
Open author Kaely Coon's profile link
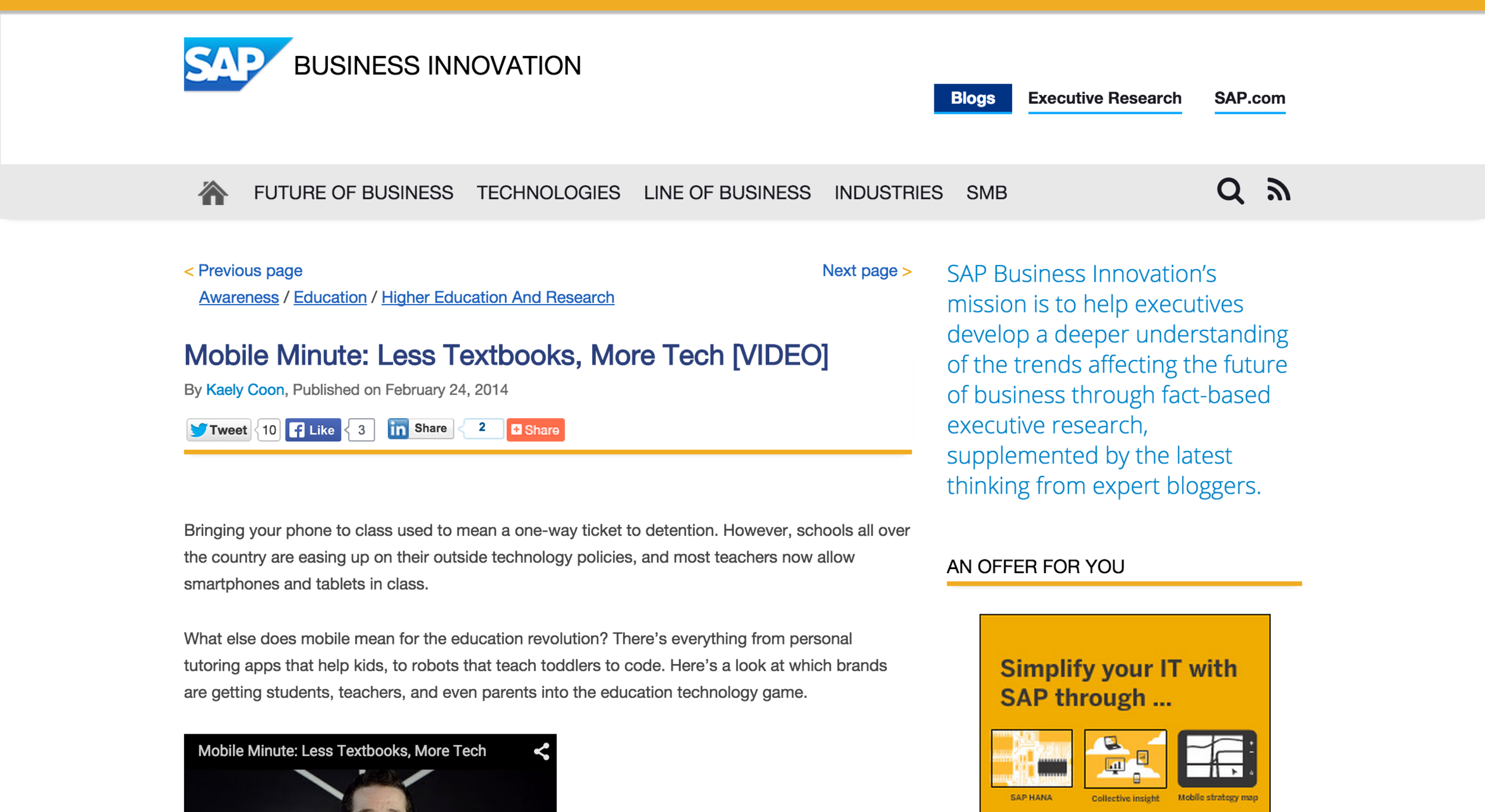coord(245,390)
